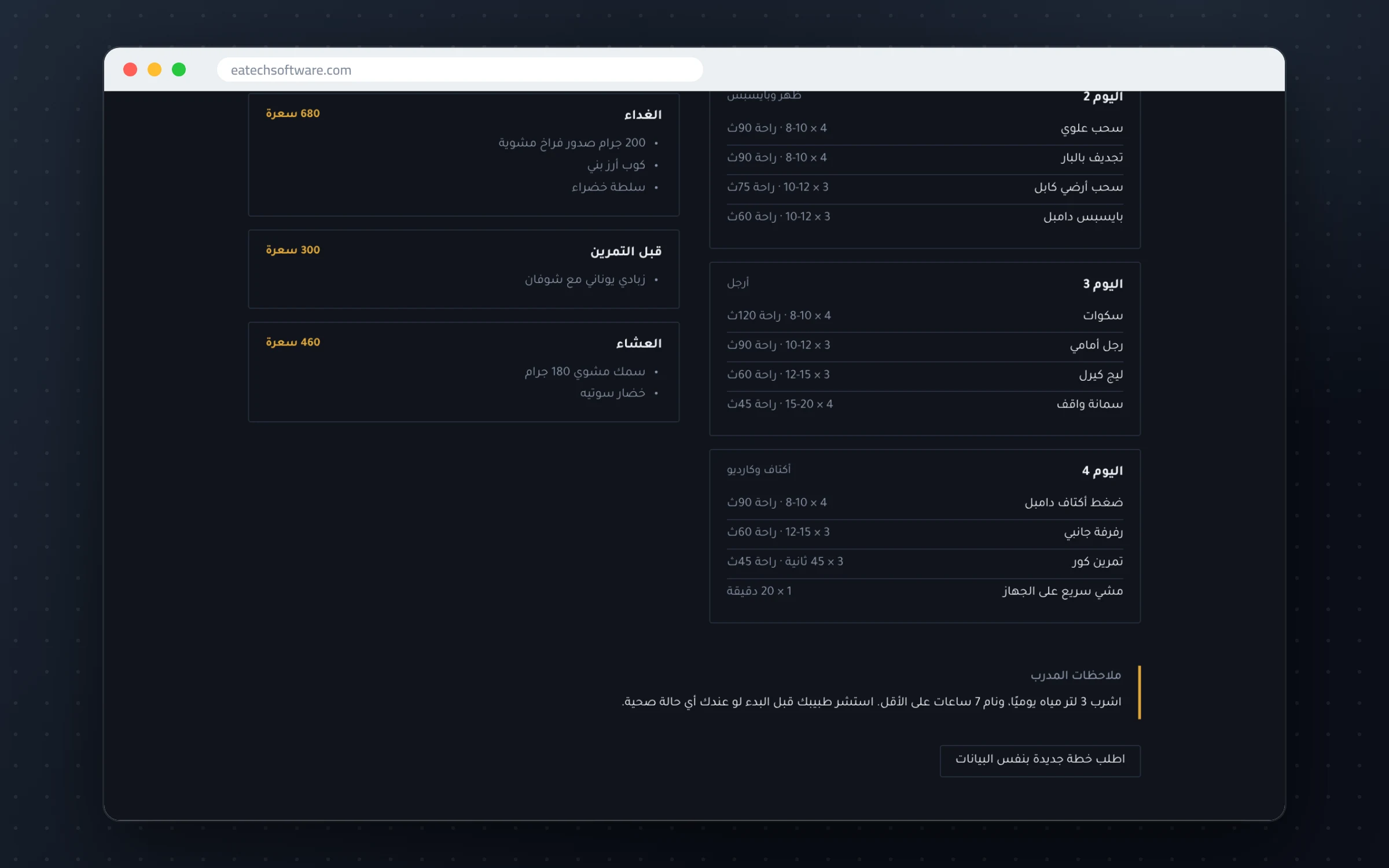The image size is (1389, 868).
Task: Click the 'اطلب خطة جديدة بنفس البيانات' button
Action: pyautogui.click(x=1040, y=760)
